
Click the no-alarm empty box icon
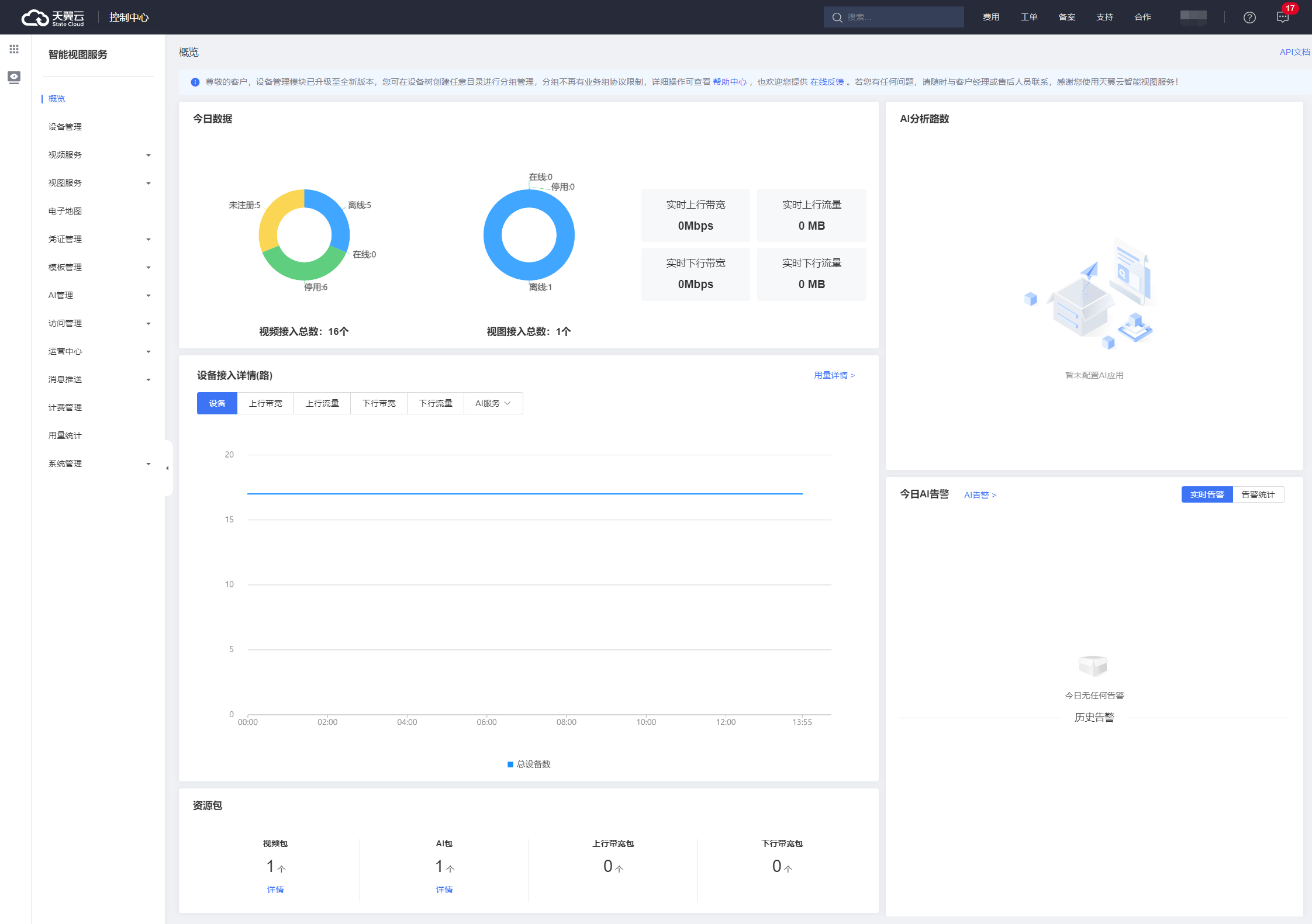[x=1093, y=665]
